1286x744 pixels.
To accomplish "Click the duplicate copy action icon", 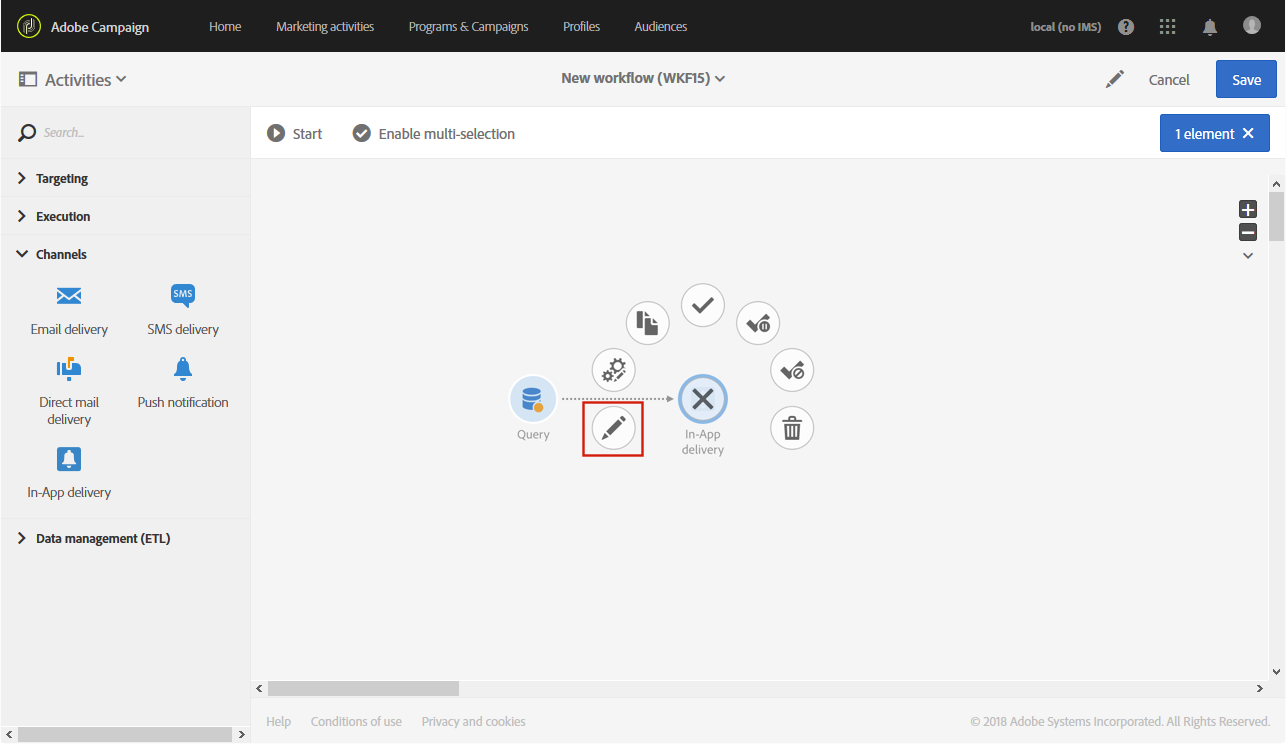I will pyautogui.click(x=648, y=323).
